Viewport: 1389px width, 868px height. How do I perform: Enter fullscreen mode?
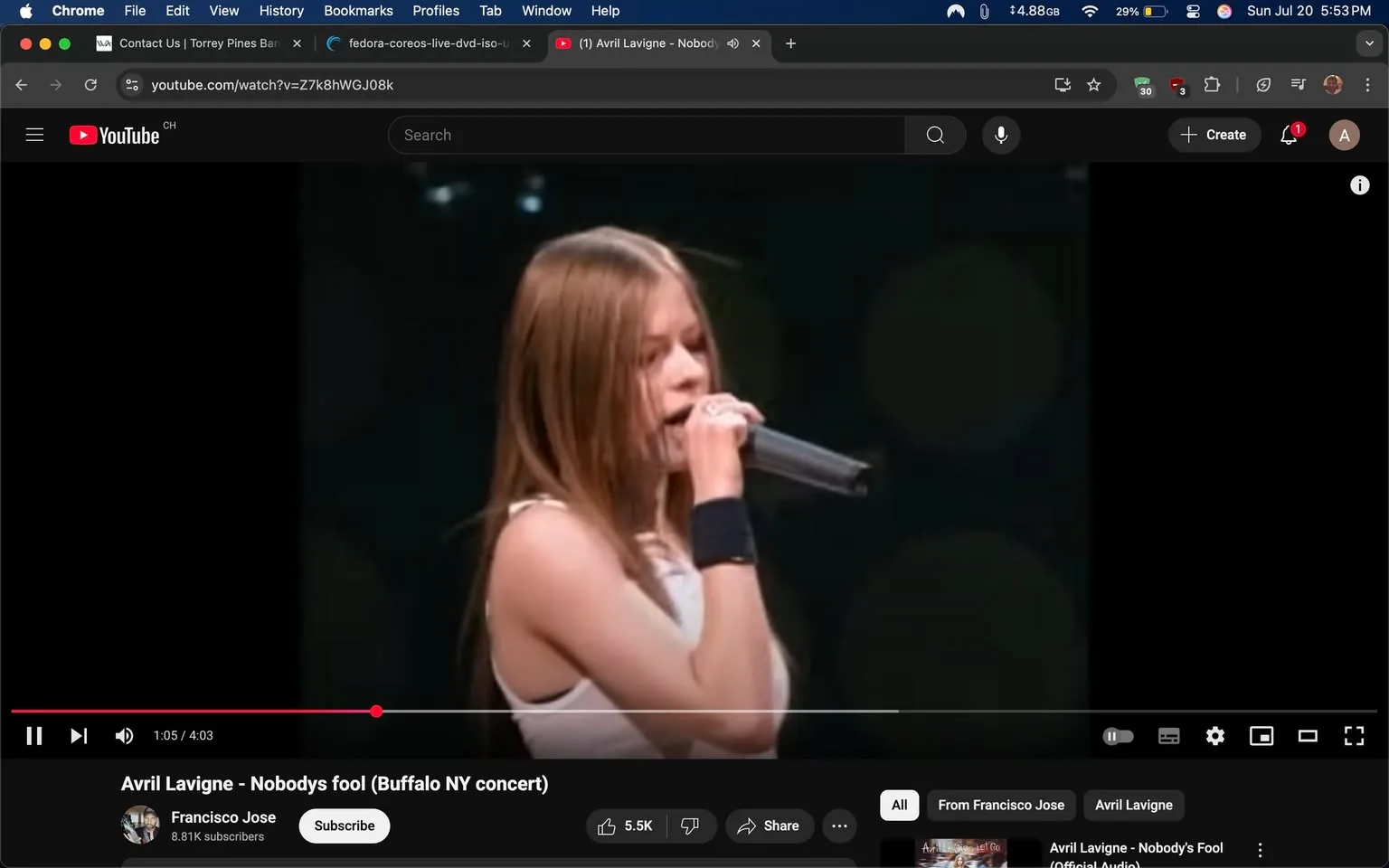pos(1354,735)
